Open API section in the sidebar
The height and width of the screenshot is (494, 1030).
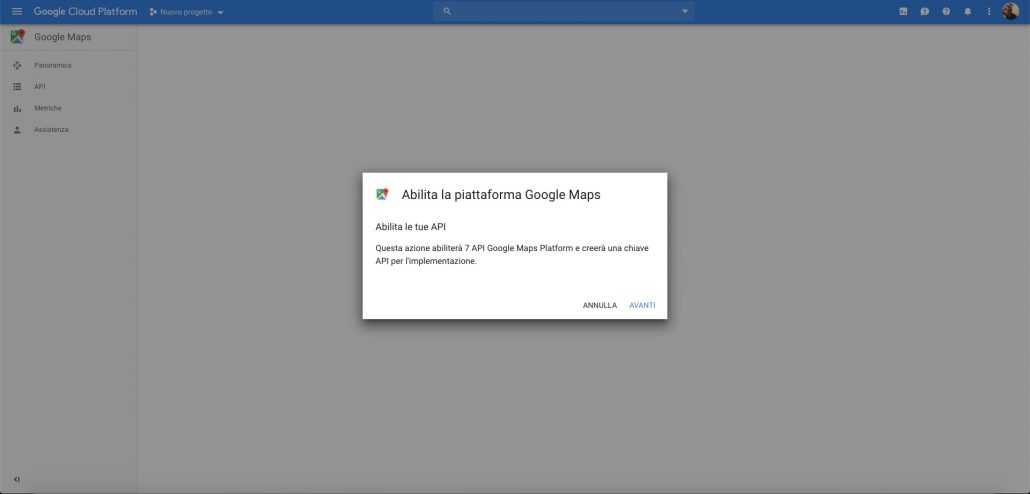pos(39,87)
